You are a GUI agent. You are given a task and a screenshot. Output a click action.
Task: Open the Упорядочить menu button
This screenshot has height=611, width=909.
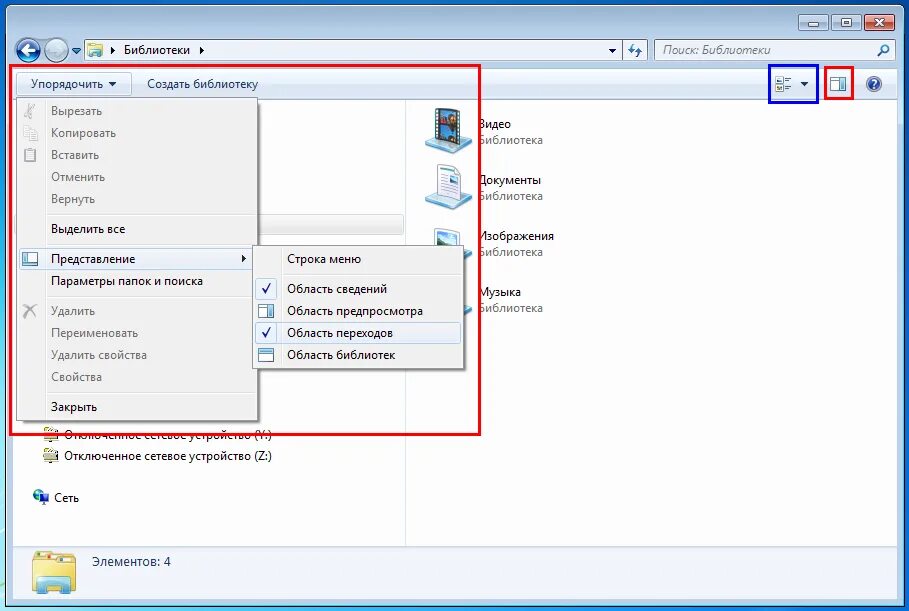pos(73,84)
